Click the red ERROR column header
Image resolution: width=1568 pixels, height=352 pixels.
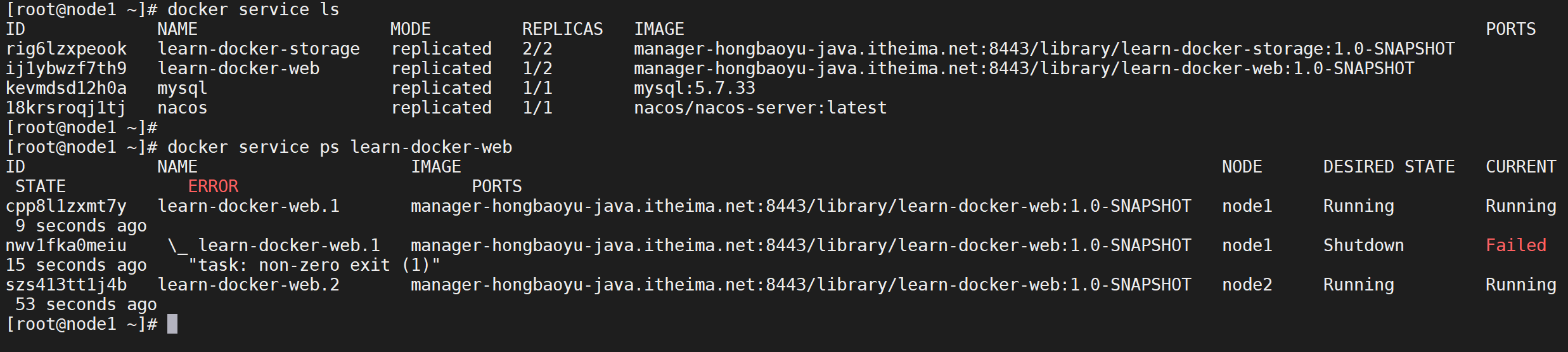[213, 186]
